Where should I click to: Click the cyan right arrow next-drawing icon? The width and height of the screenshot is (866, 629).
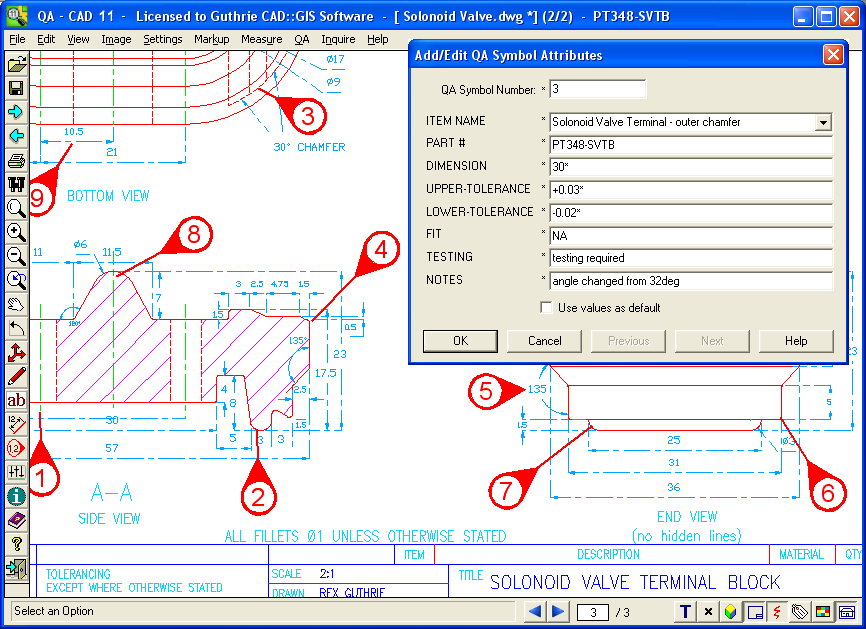(17, 112)
